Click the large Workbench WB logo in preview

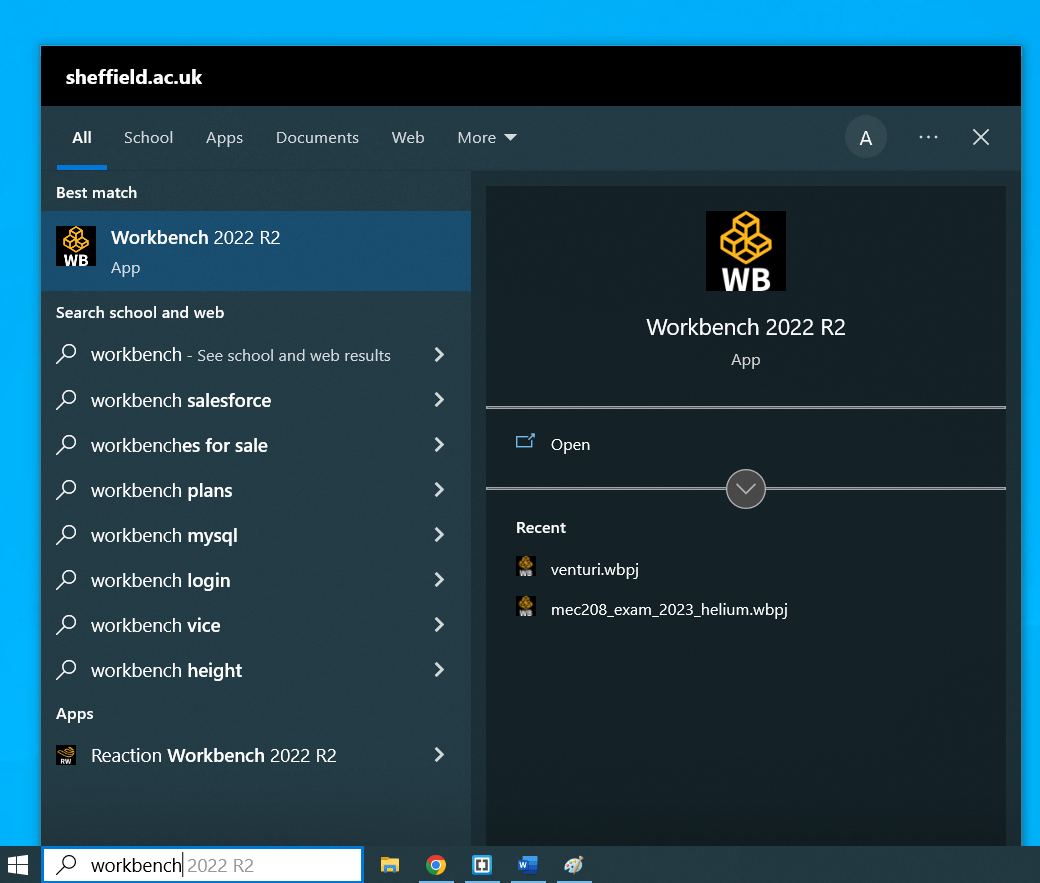746,251
